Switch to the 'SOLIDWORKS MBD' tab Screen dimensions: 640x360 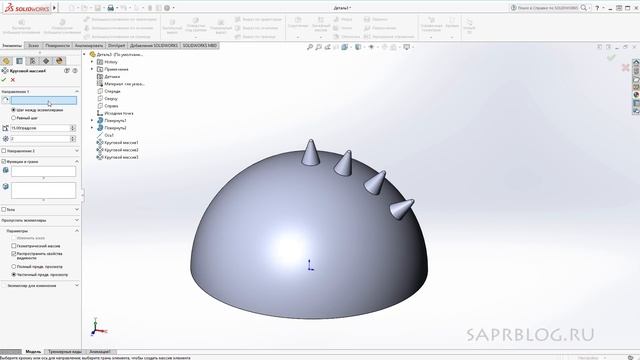tap(200, 46)
